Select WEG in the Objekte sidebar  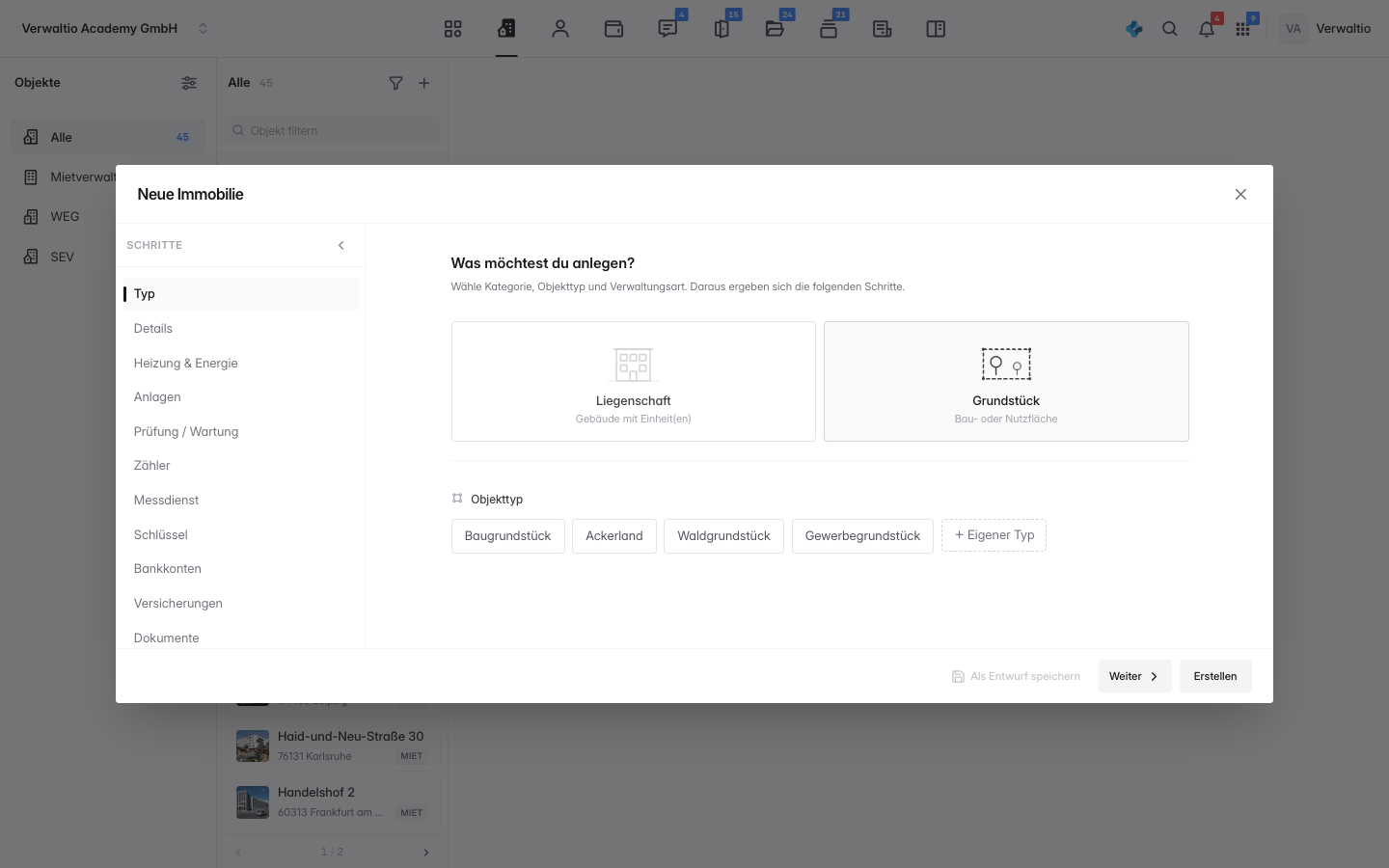coord(108,217)
